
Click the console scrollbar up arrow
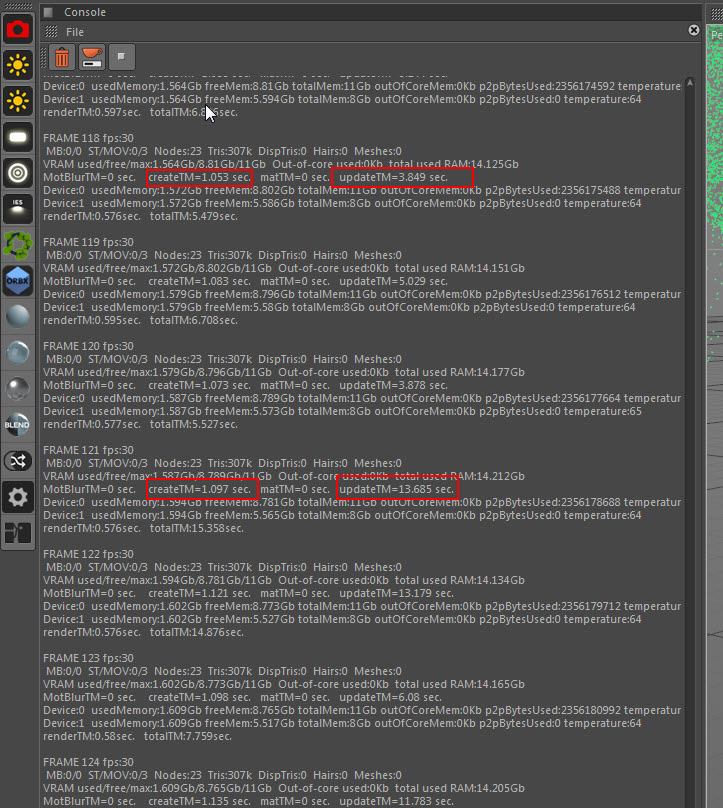(690, 82)
